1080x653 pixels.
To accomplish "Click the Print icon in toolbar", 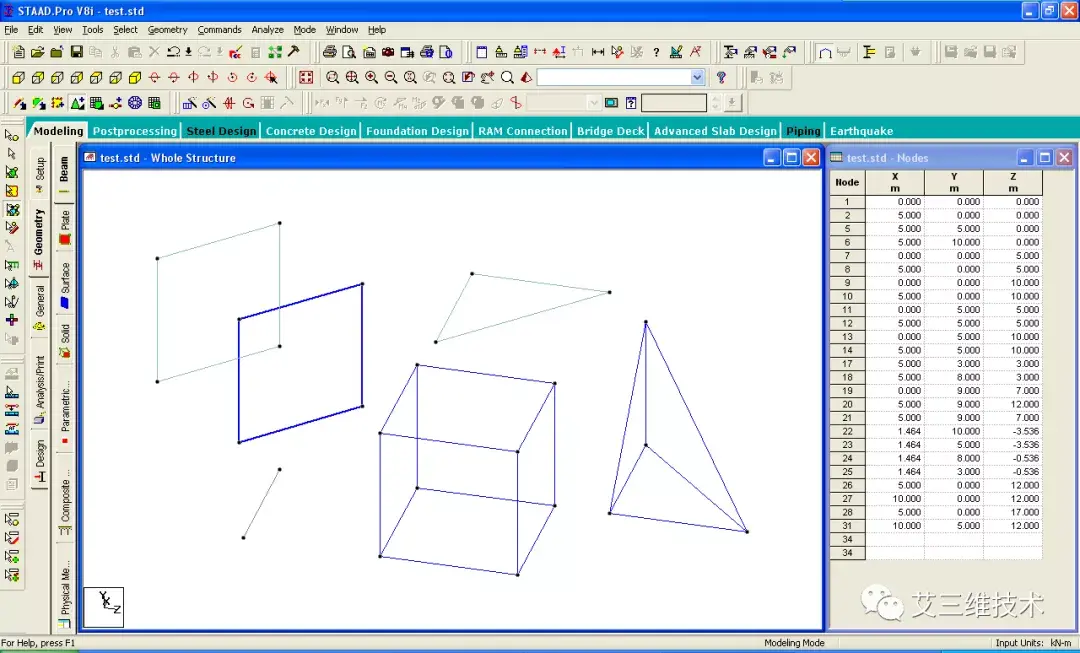I will [329, 52].
